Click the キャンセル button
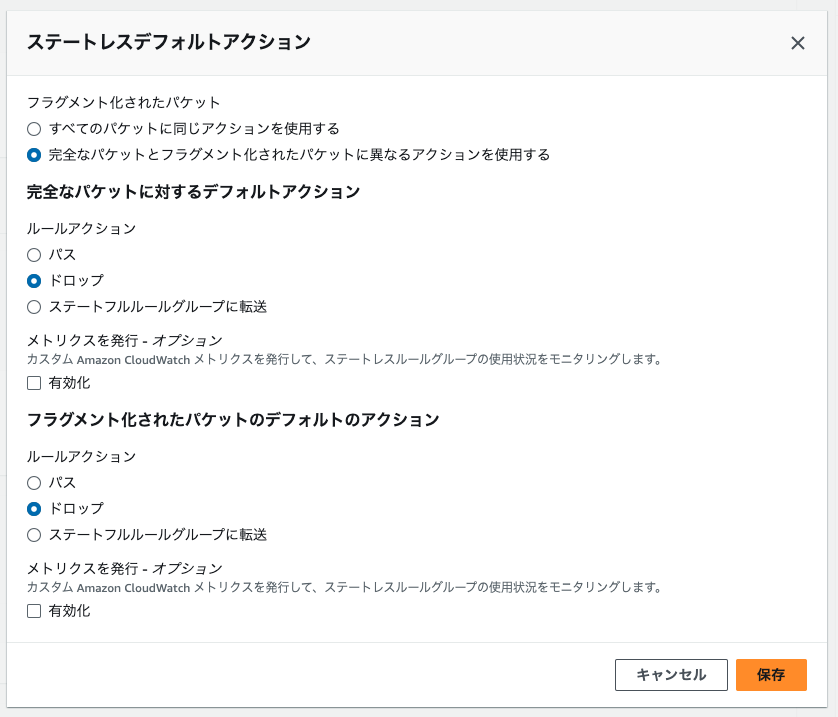 (x=671, y=675)
